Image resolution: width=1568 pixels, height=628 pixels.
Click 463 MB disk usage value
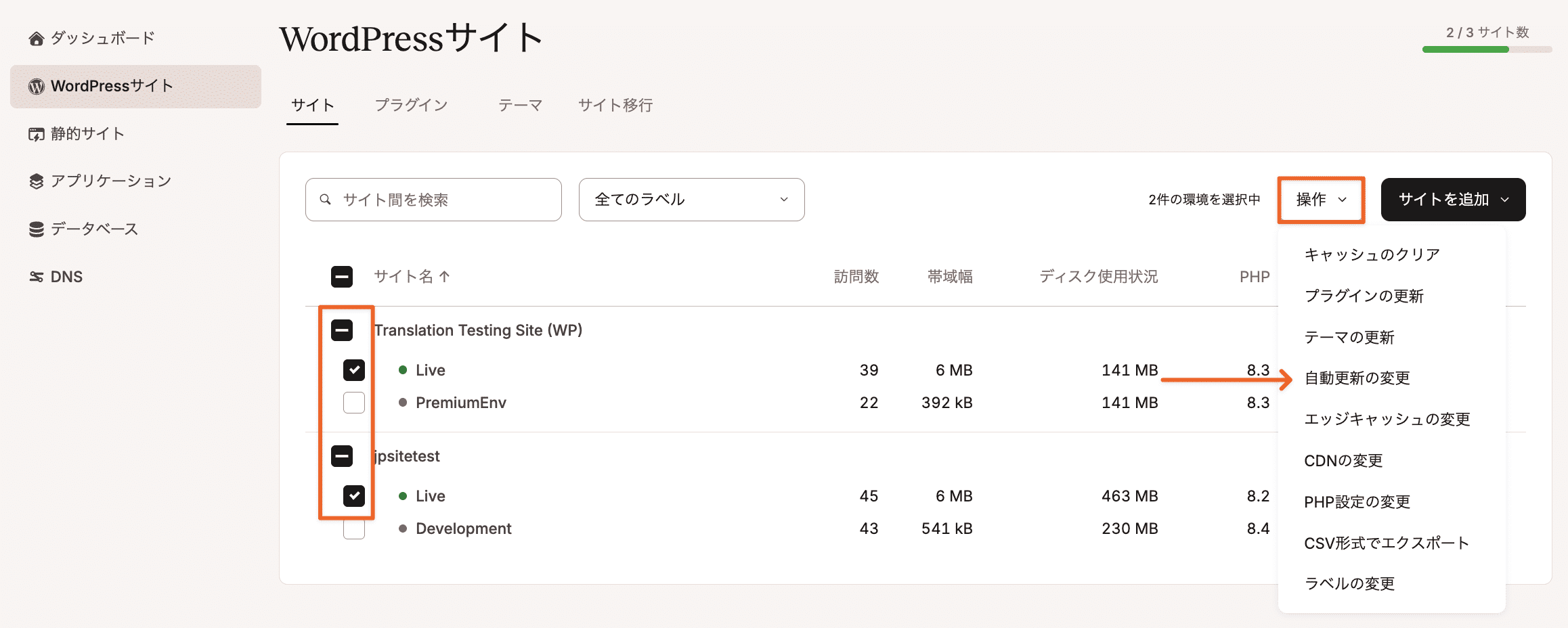[1129, 496]
